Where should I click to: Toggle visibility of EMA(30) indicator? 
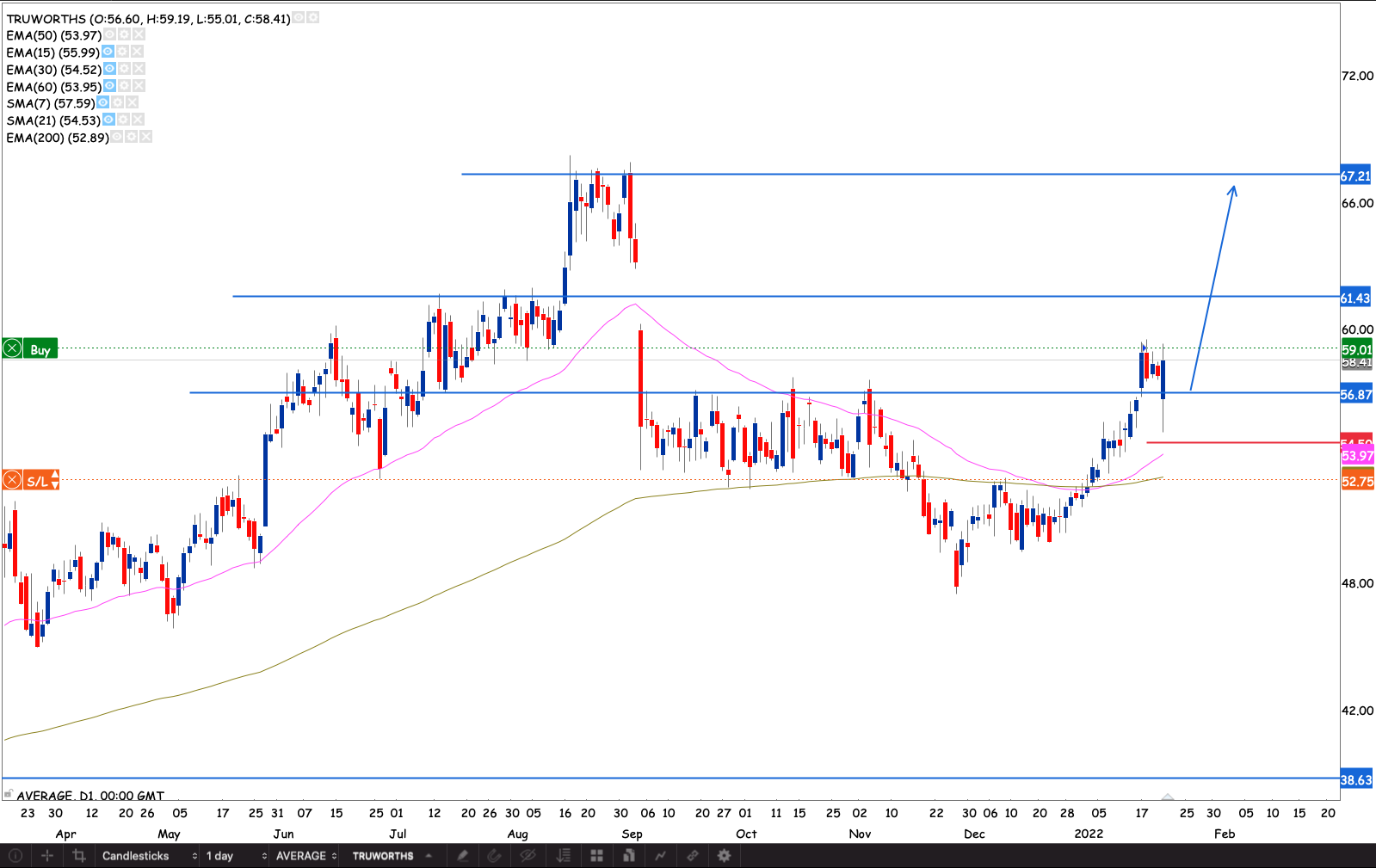point(109,69)
